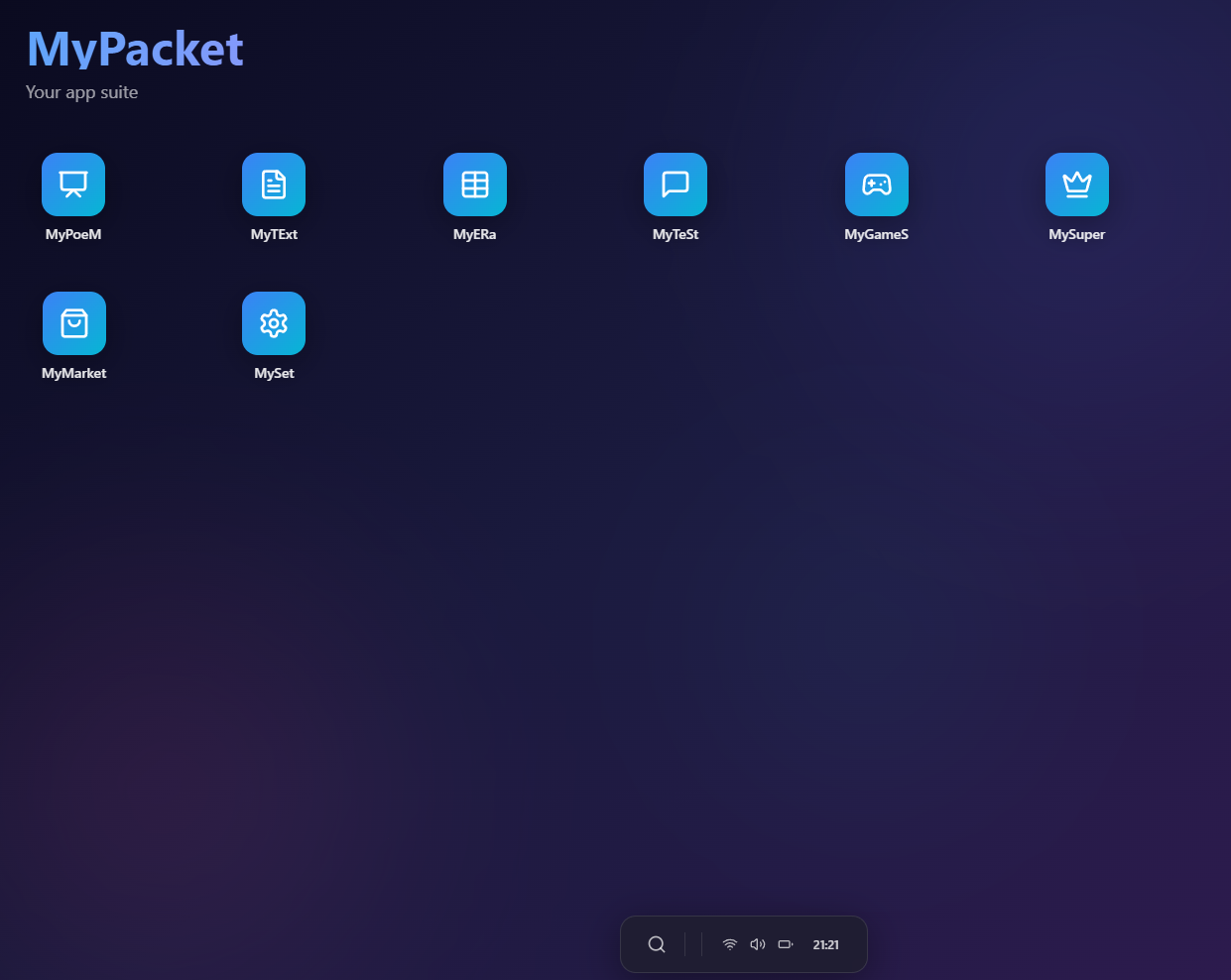Click the MyTeSt app label
Screen dimensions: 1231x980
coord(676,235)
